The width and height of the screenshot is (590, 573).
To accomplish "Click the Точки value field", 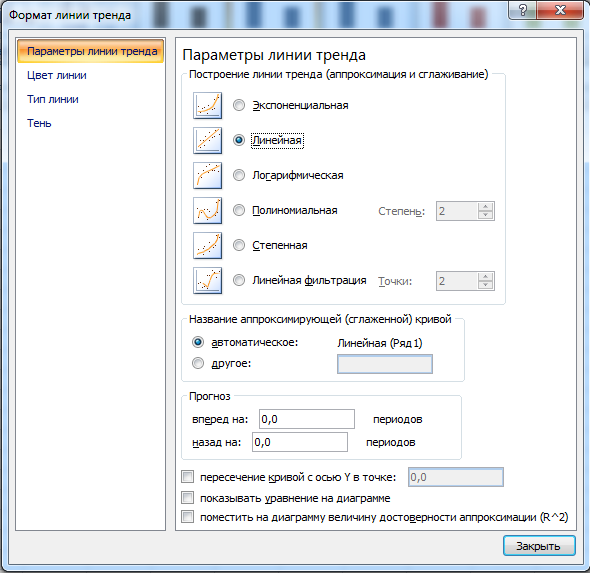I will pyautogui.click(x=457, y=281).
